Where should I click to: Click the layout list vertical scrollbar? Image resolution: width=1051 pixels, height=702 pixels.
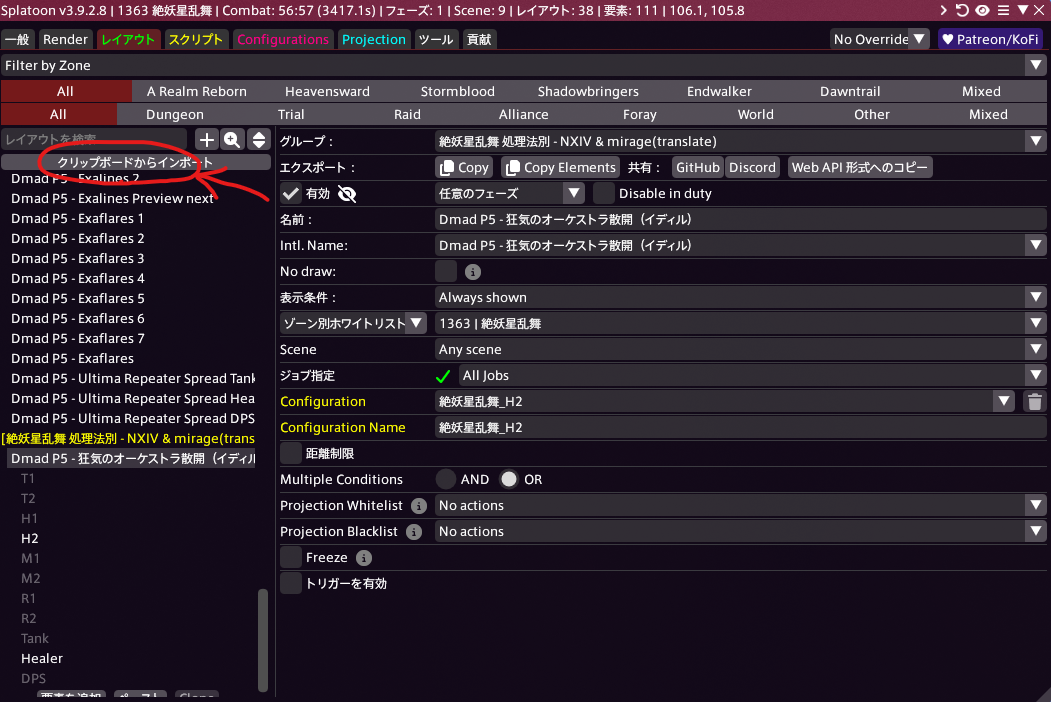click(263, 640)
